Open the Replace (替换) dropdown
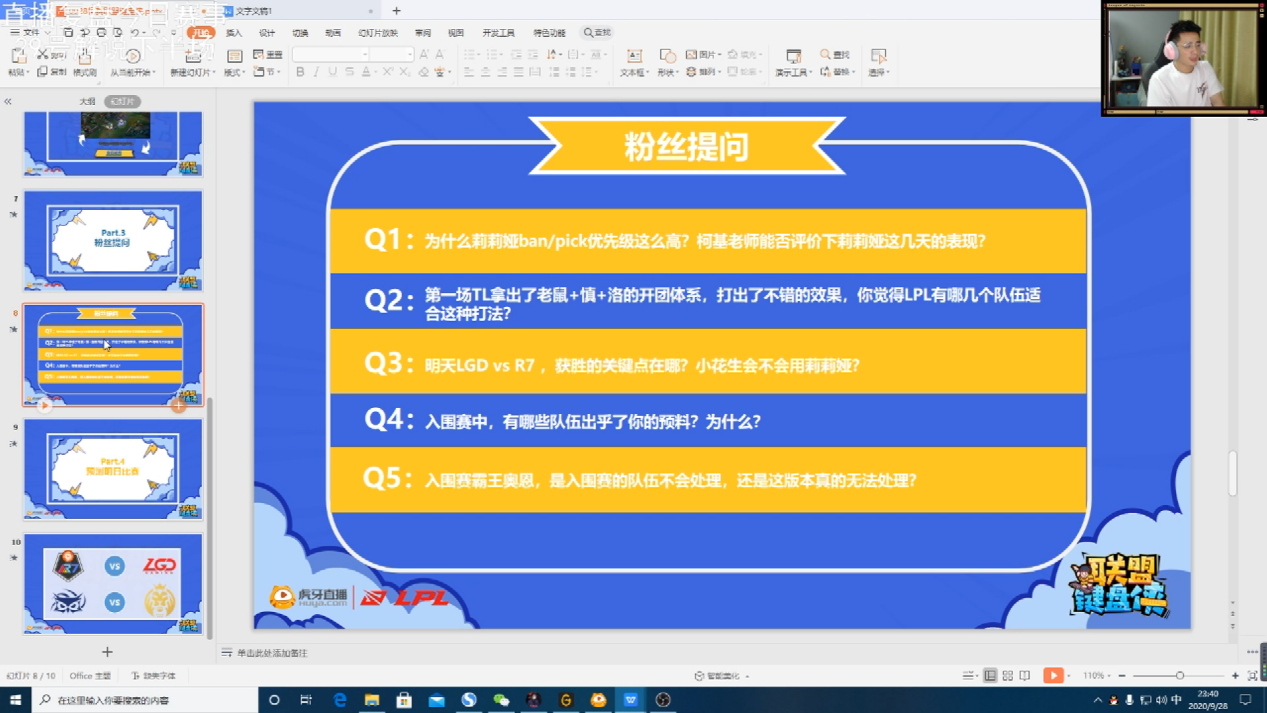 [836, 72]
